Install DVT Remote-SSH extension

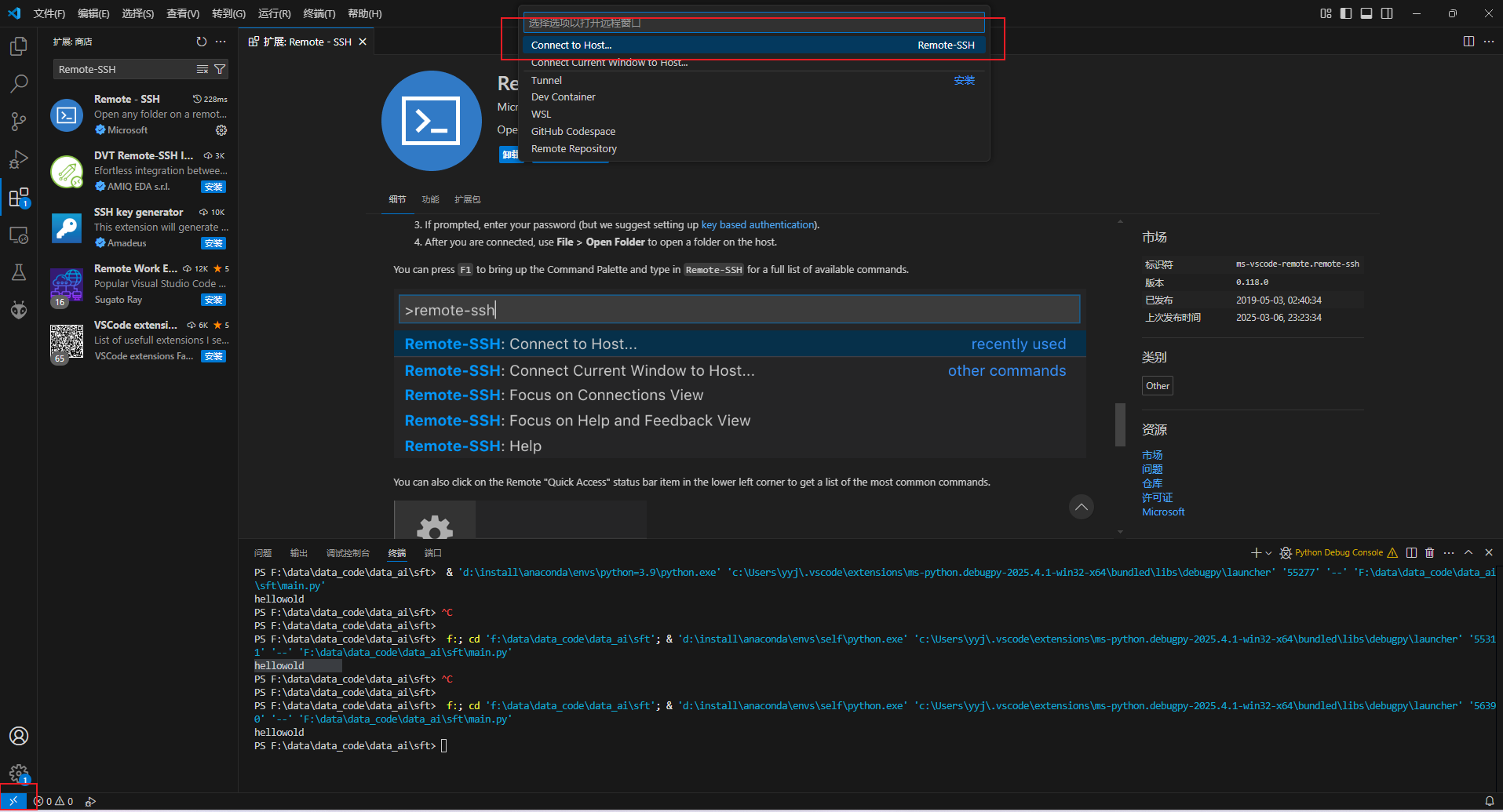click(213, 187)
